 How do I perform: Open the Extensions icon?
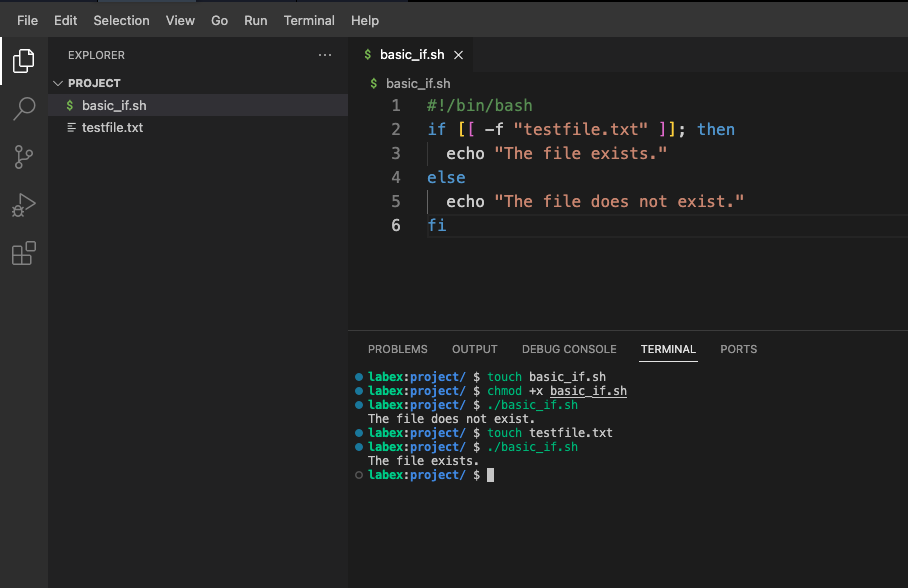[24, 253]
